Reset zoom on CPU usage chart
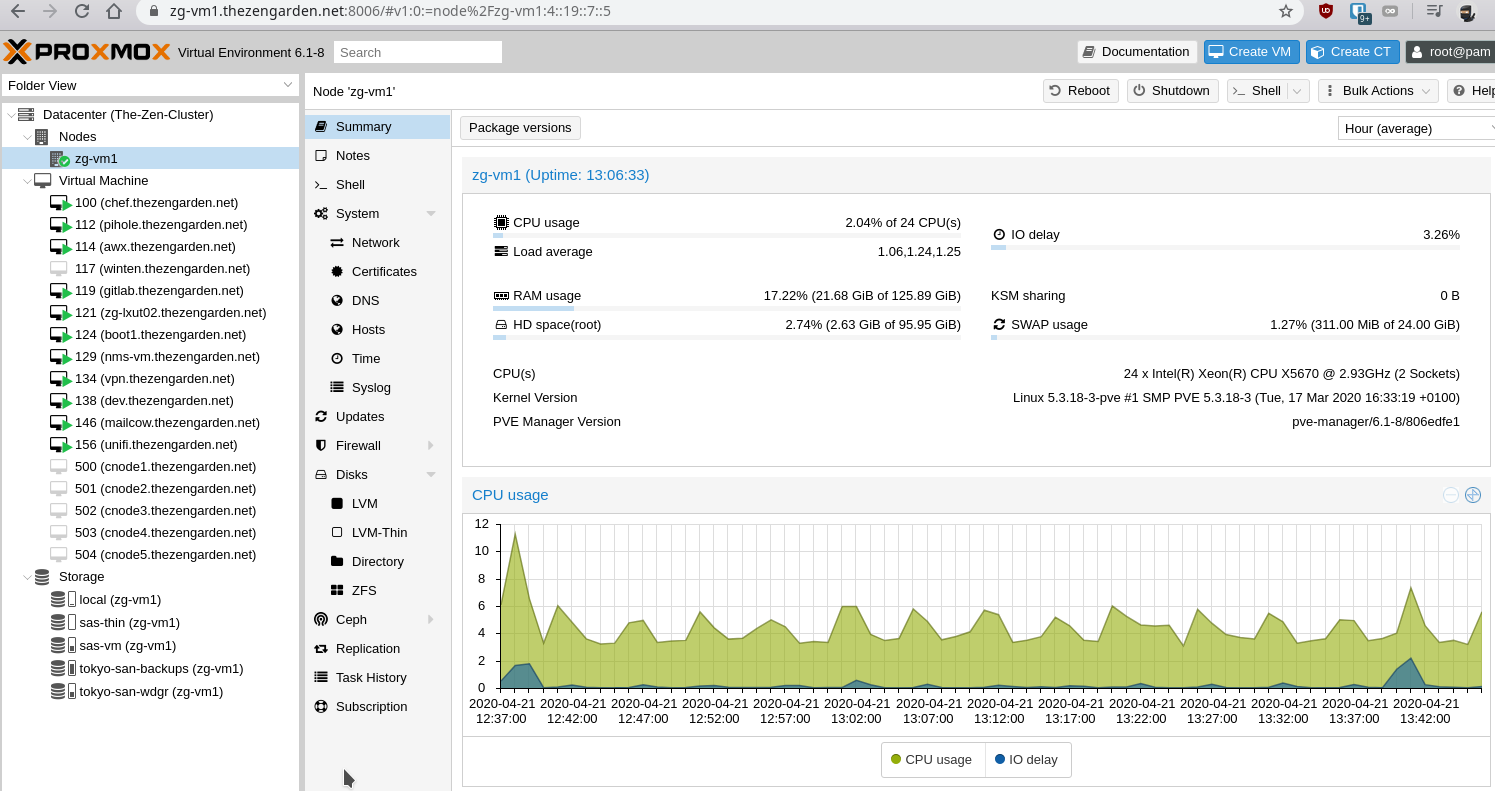The width and height of the screenshot is (1495, 791). click(x=1473, y=495)
